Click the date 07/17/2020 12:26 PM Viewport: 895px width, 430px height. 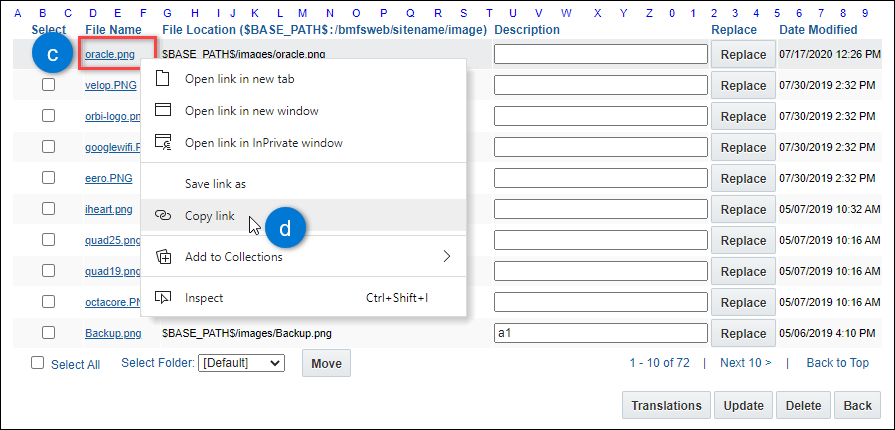click(830, 54)
